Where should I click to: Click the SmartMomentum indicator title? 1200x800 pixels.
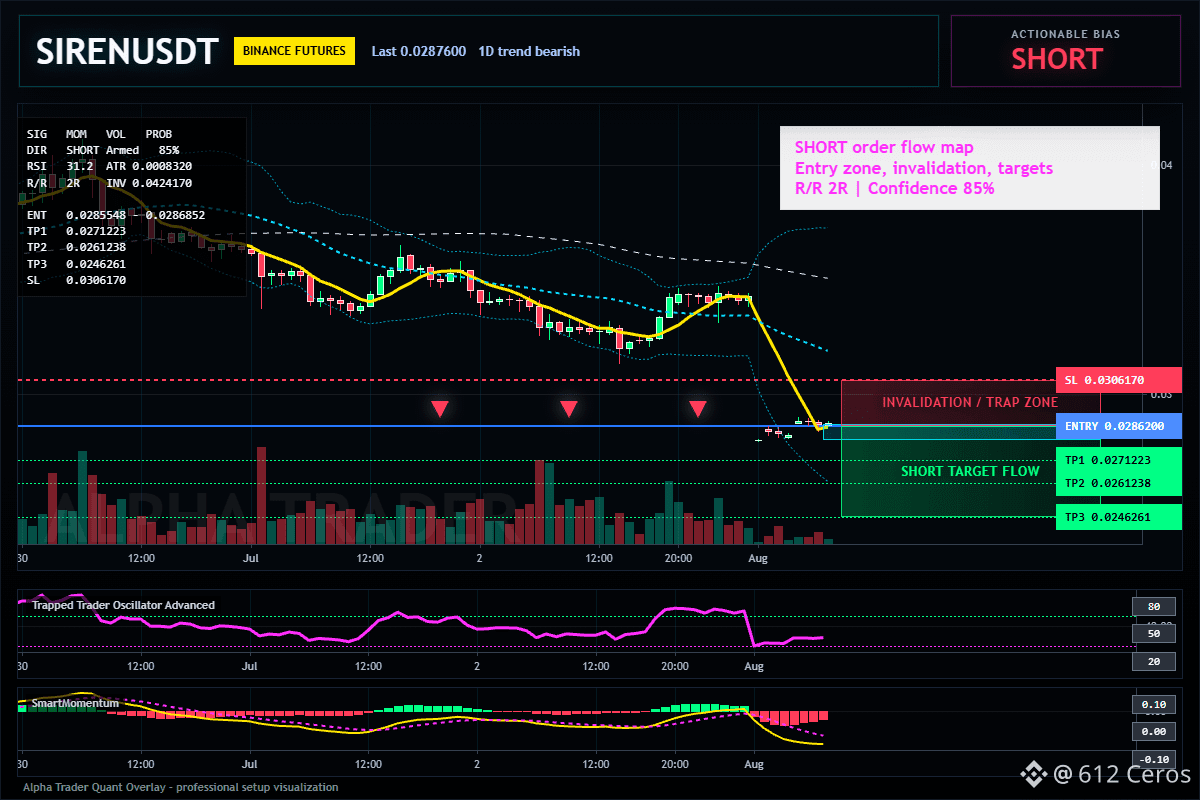75,703
